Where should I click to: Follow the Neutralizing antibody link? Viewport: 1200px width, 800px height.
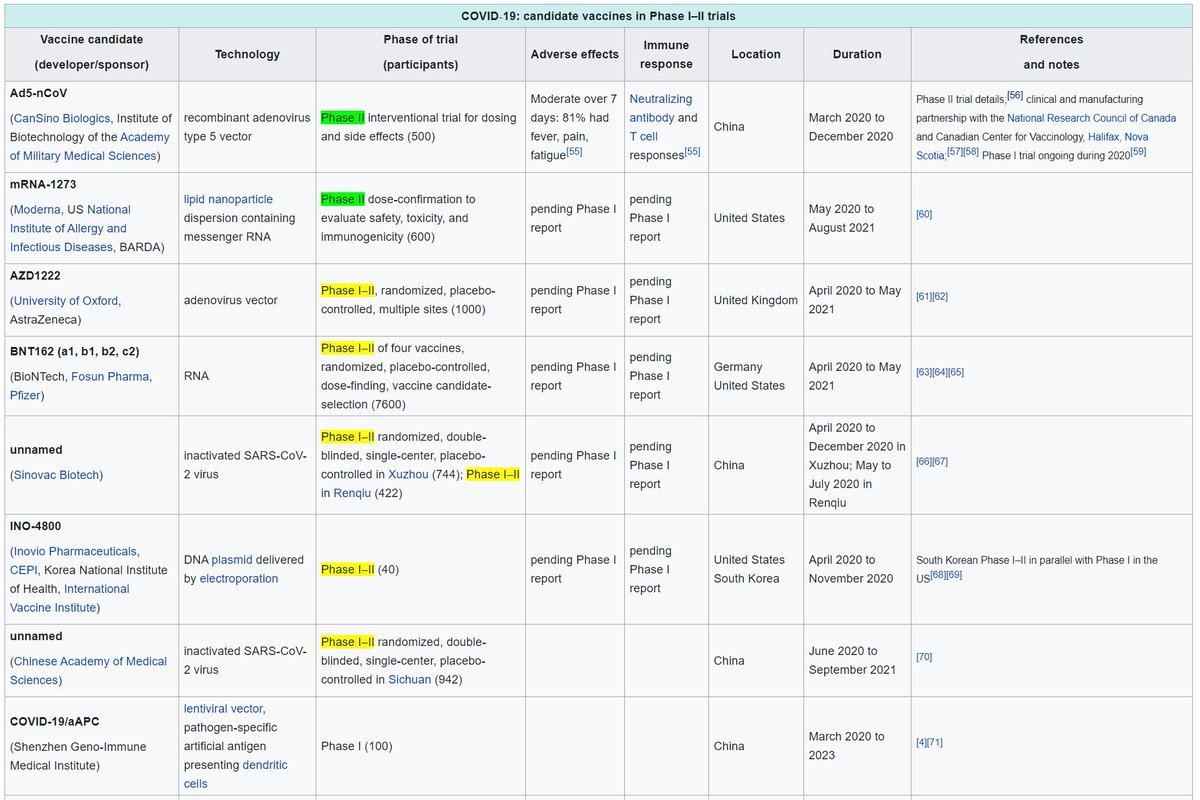(661, 108)
